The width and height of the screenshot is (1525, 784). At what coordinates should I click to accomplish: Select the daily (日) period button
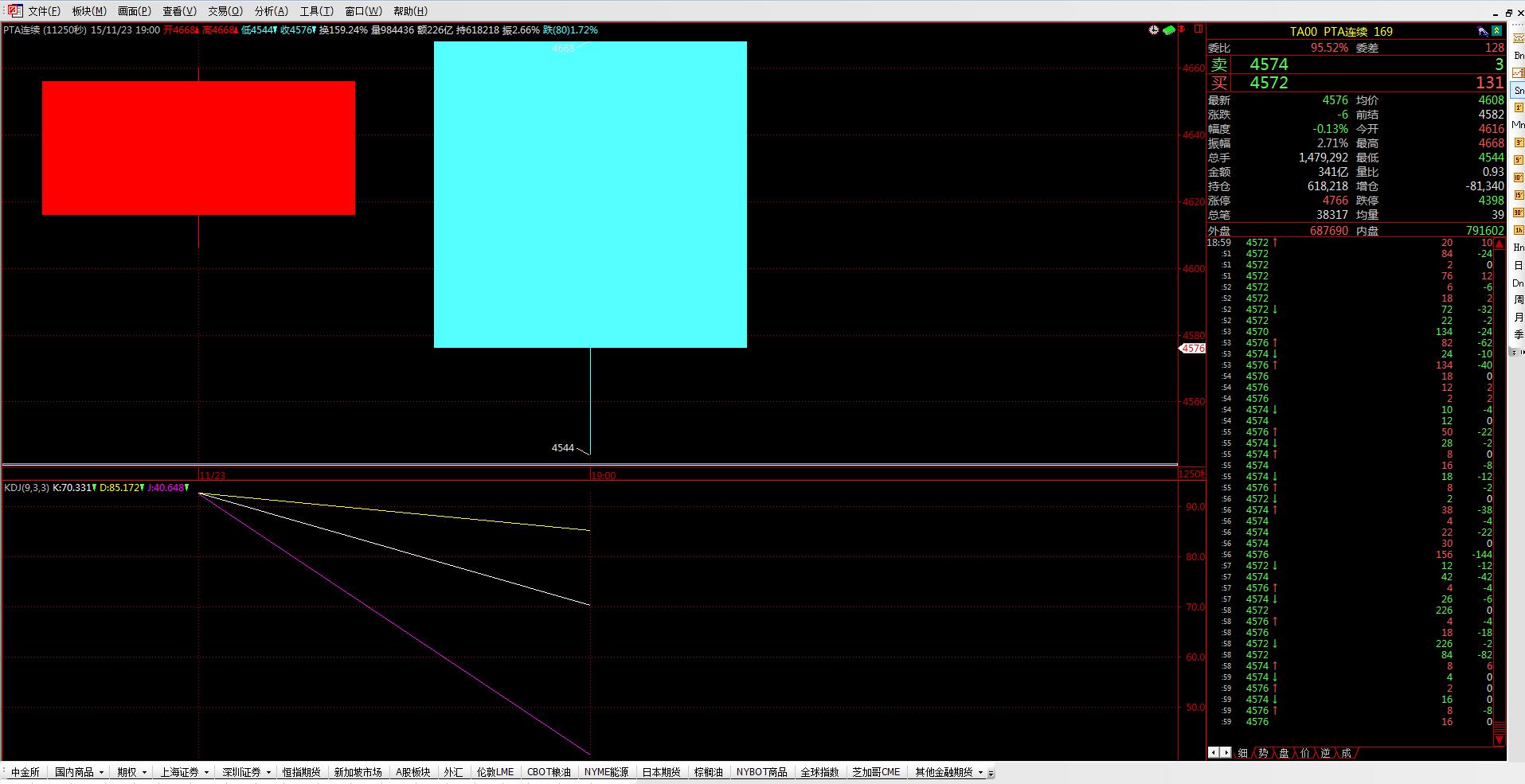pos(1519,265)
